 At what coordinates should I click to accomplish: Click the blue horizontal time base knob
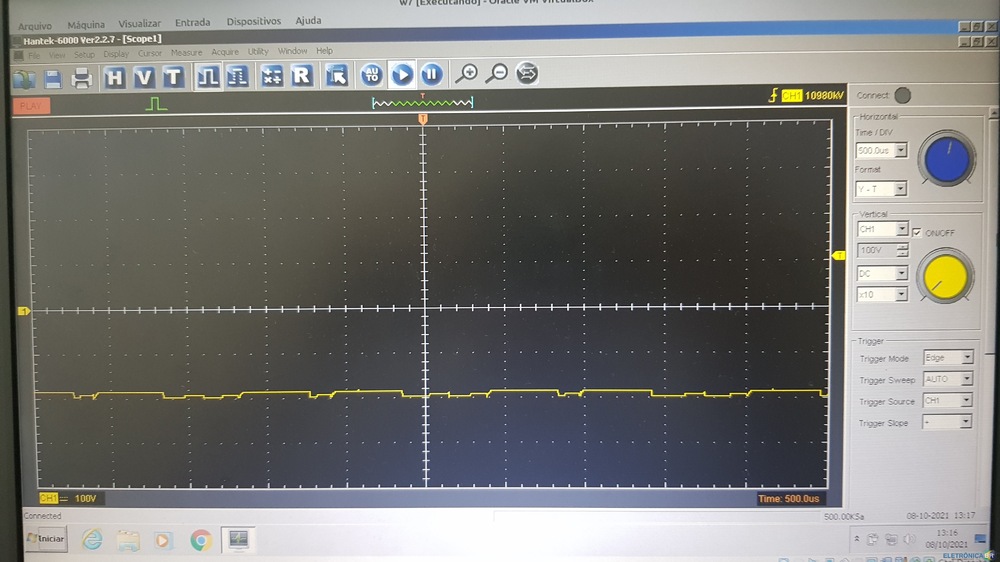click(x=947, y=159)
